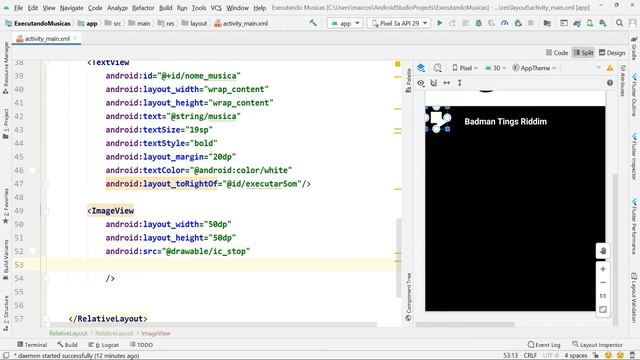Click the white color swatch in gutter line 46
640x360 pixels.
pyautogui.click(x=32, y=170)
